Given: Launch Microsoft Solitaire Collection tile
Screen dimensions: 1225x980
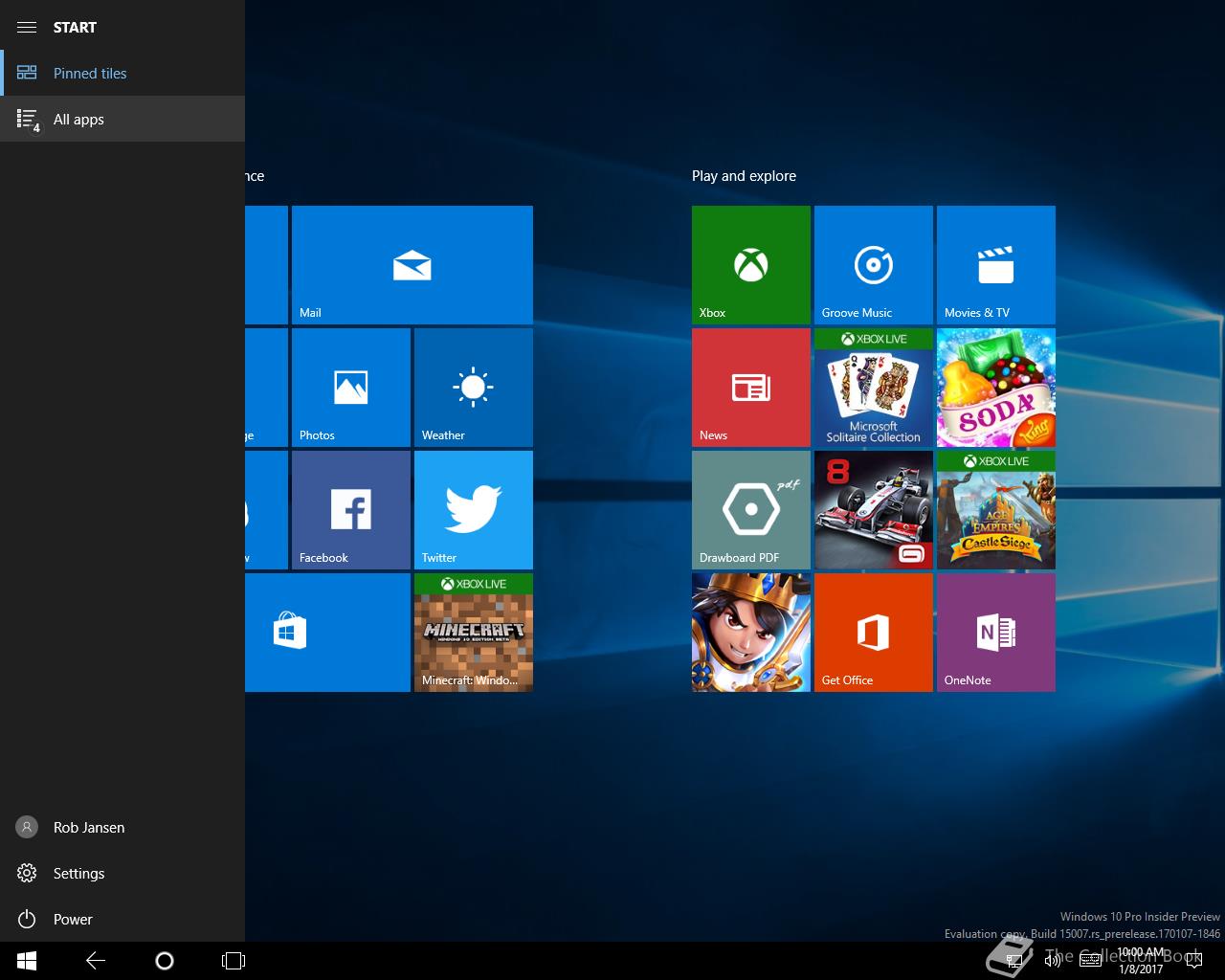Looking at the screenshot, I should pyautogui.click(x=873, y=388).
